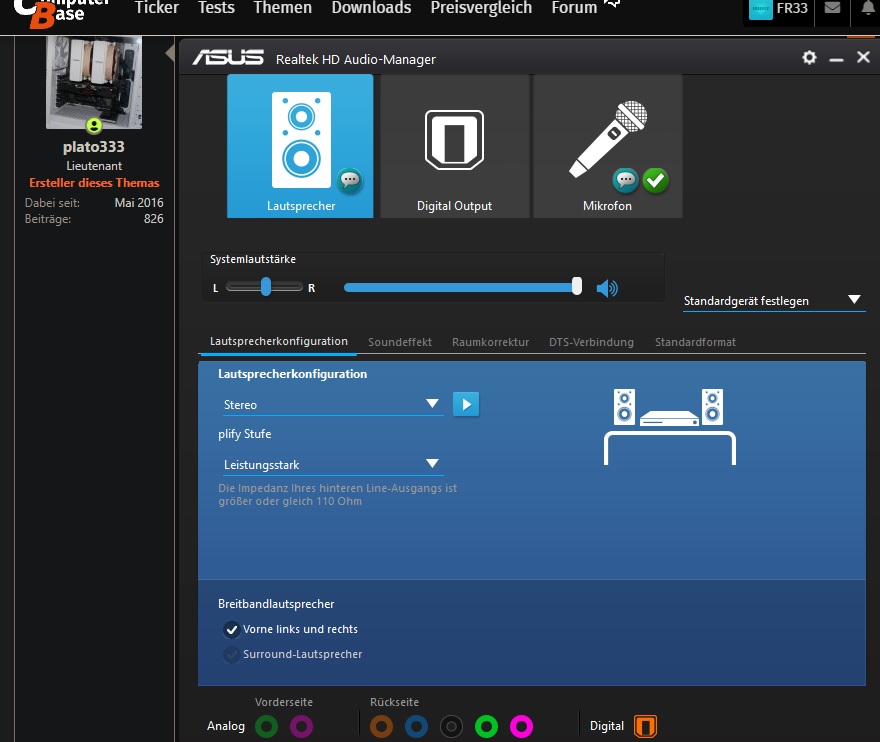The width and height of the screenshot is (880, 742).
Task: Click the chat bubble icon on Mikrofon tile
Action: (x=625, y=180)
